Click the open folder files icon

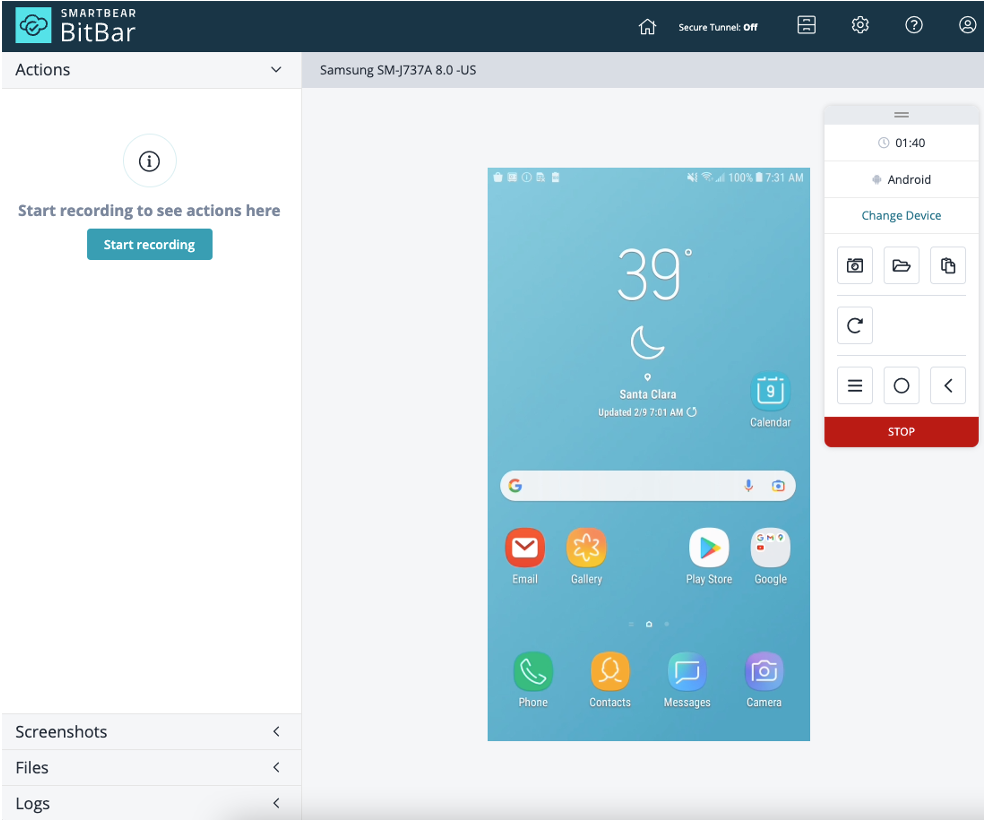click(x=901, y=266)
